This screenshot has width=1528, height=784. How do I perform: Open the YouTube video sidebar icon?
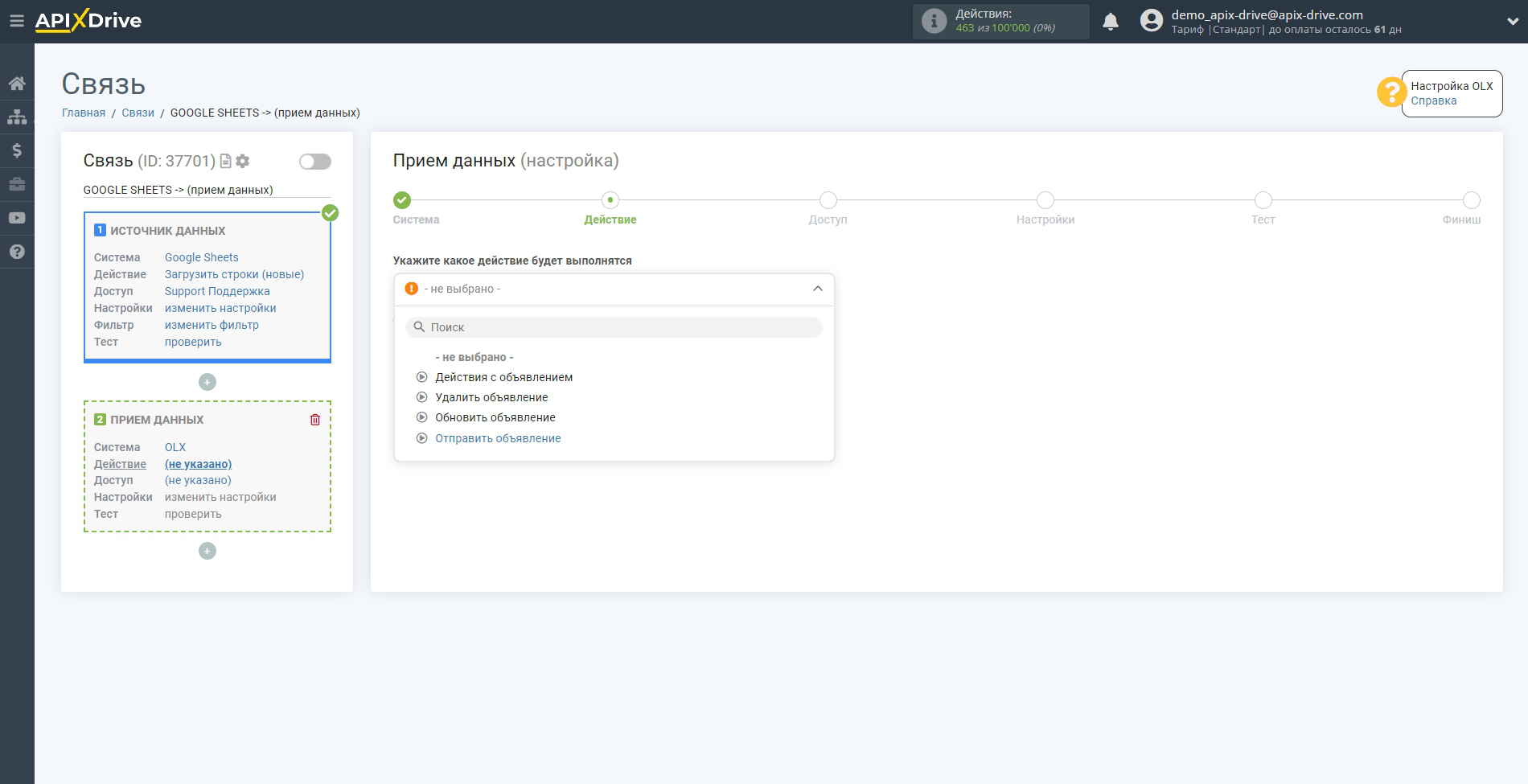(x=17, y=218)
